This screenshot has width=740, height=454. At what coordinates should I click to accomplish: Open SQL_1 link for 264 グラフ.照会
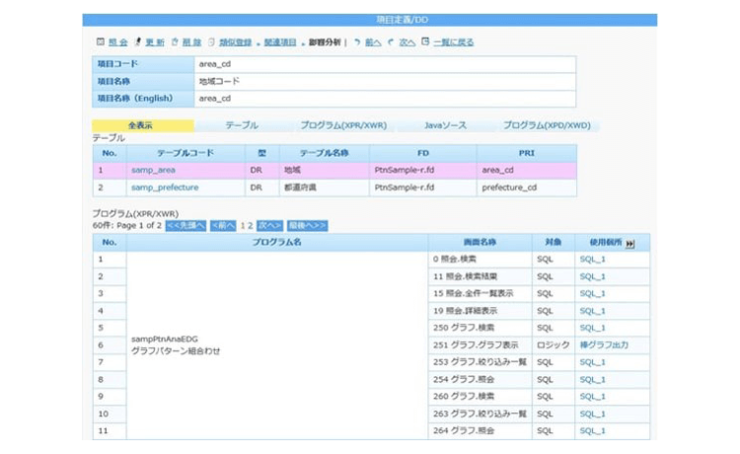[592, 431]
